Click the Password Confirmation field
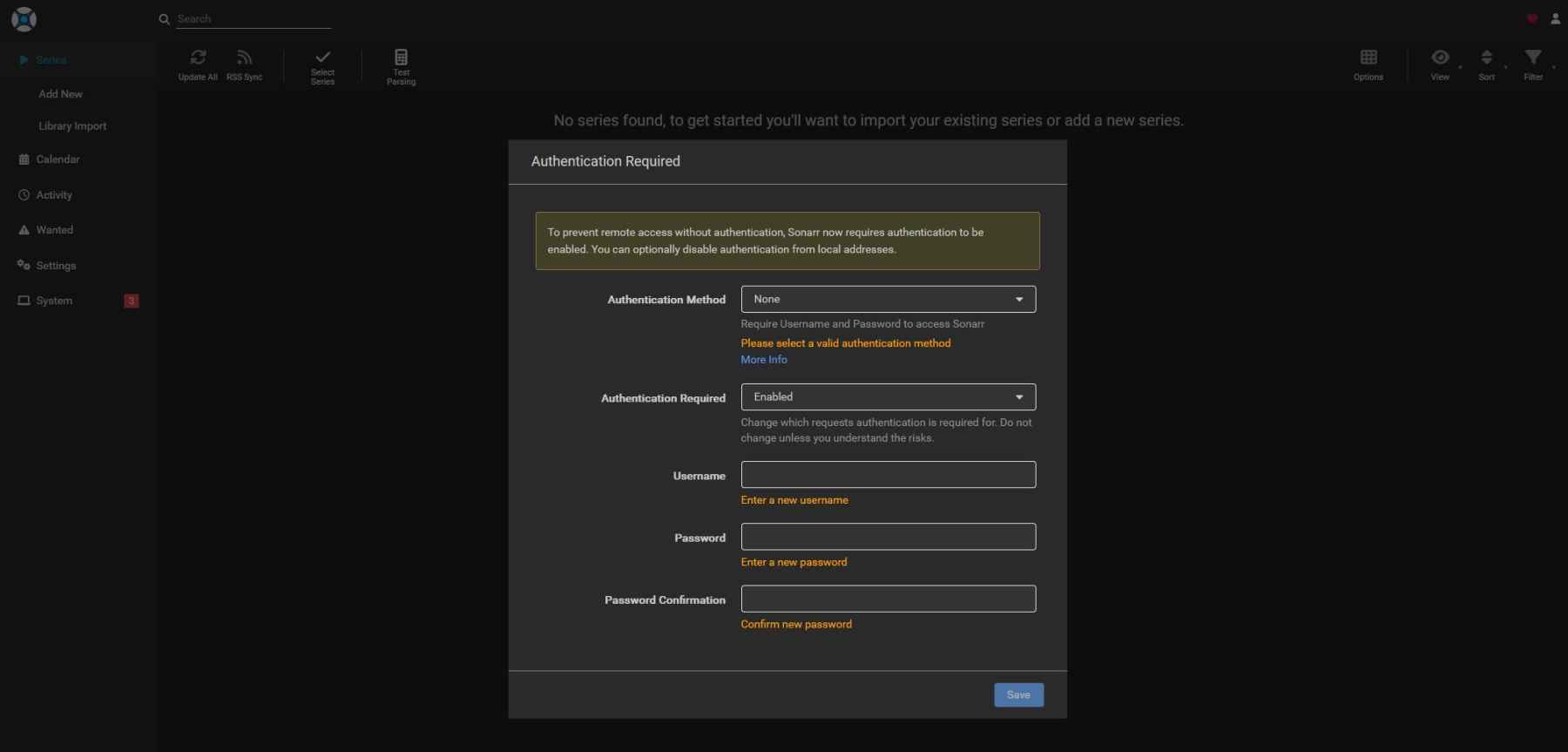 [888, 599]
